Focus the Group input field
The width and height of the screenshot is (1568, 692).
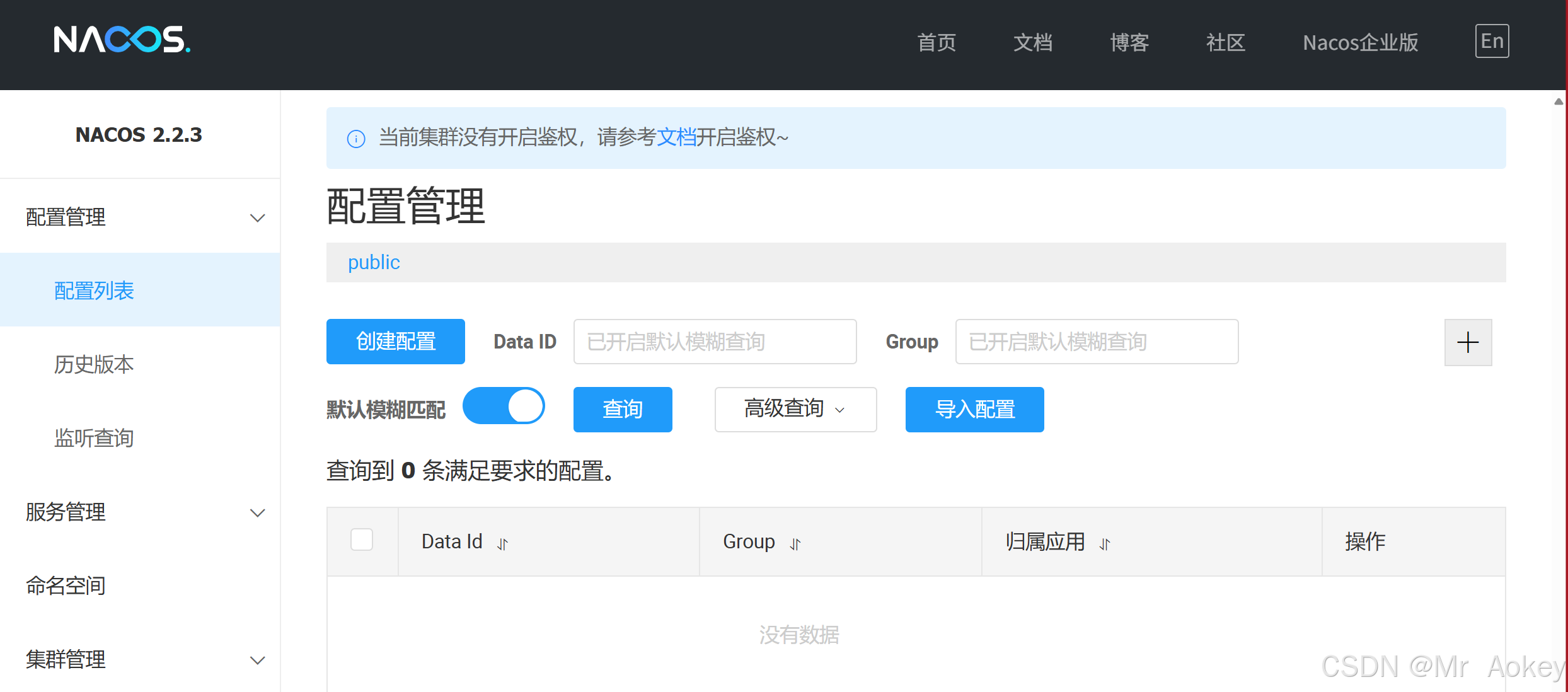click(x=1097, y=341)
